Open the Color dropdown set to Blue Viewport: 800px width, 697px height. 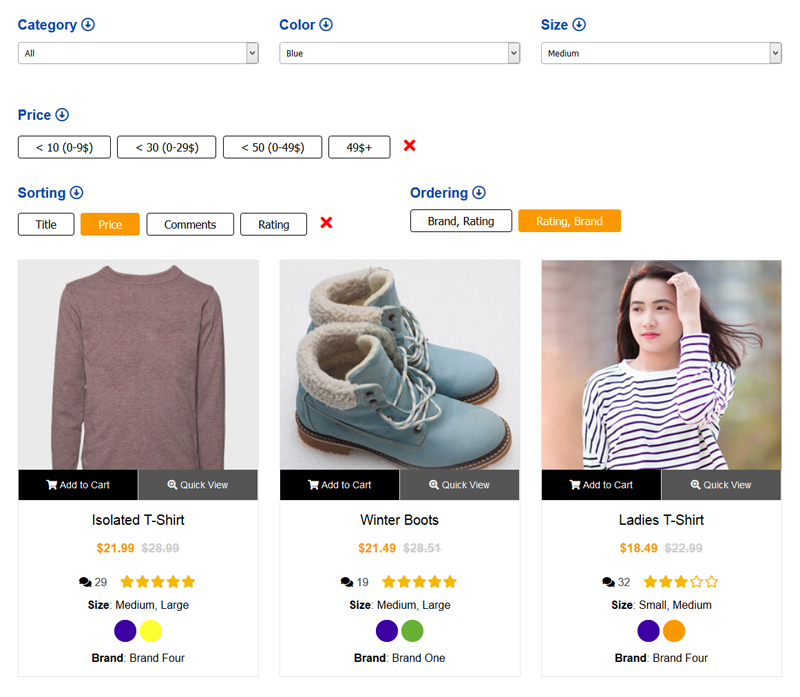[x=399, y=53]
